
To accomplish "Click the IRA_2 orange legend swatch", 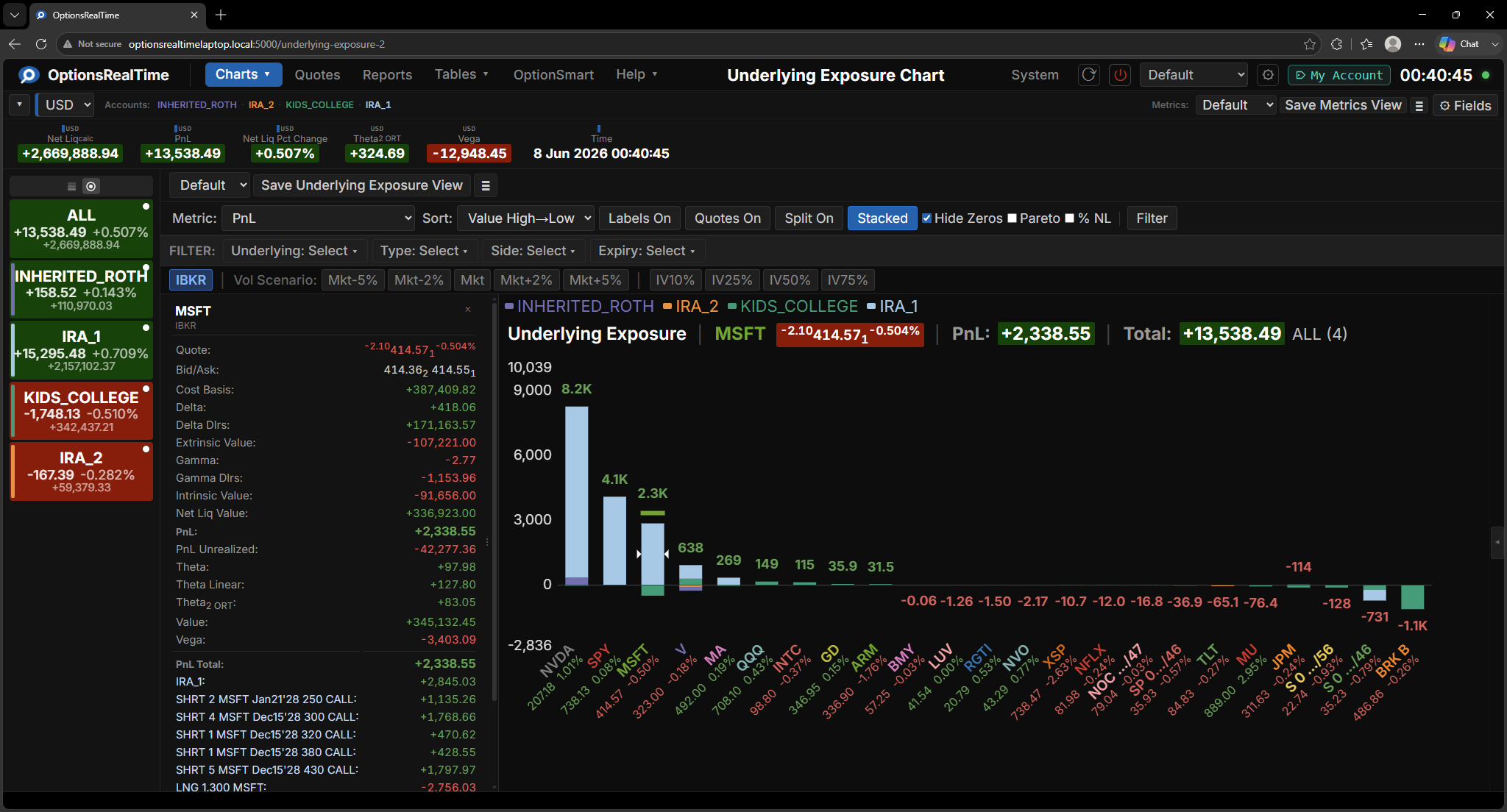I will (x=667, y=307).
